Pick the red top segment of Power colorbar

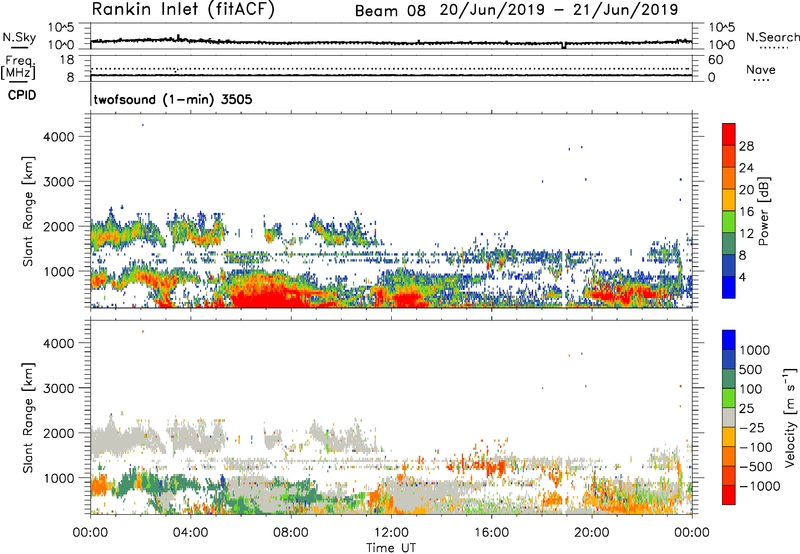click(x=729, y=134)
